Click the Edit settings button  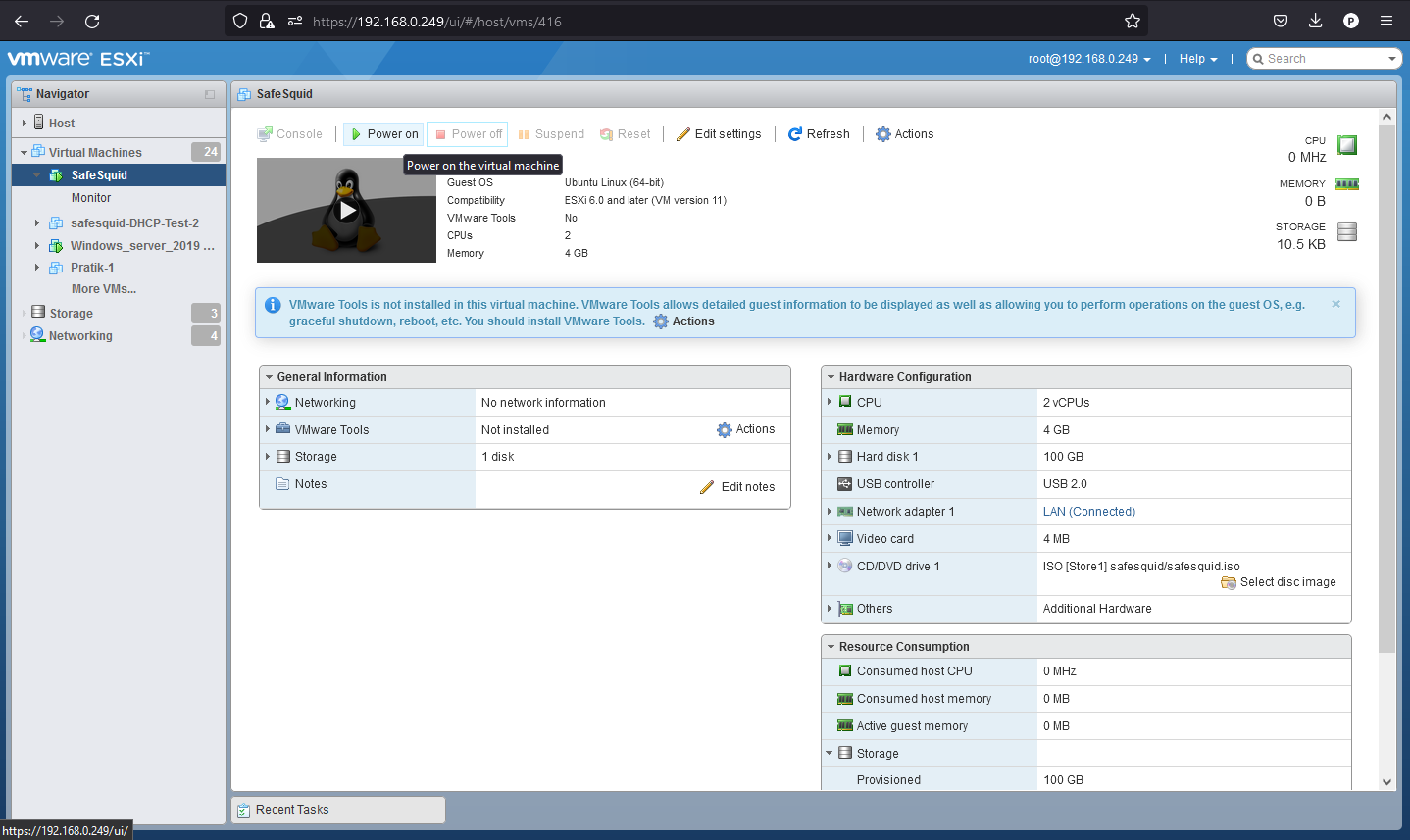tap(719, 134)
